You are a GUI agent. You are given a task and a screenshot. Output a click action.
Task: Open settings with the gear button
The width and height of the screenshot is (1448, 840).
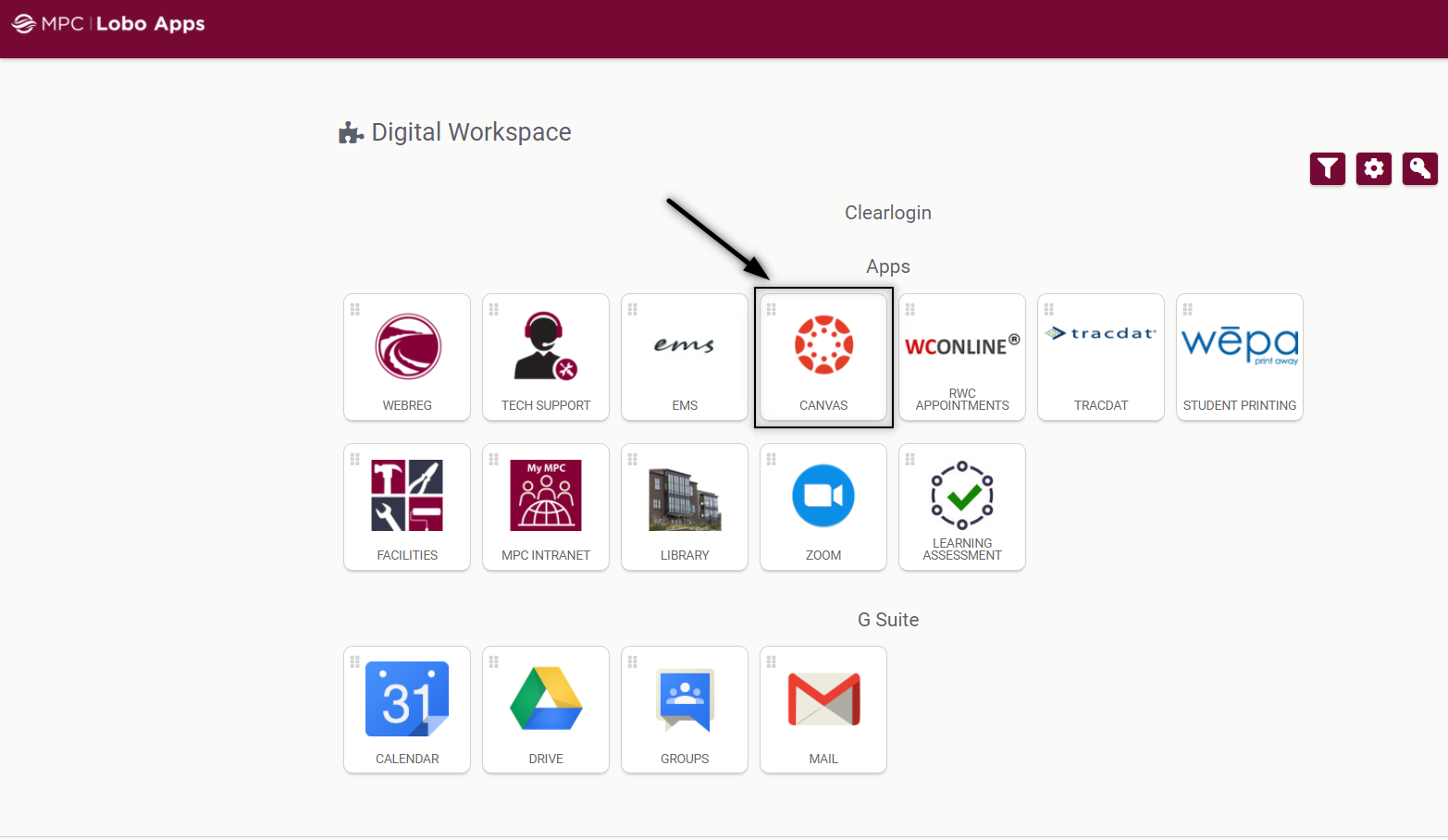(x=1374, y=168)
